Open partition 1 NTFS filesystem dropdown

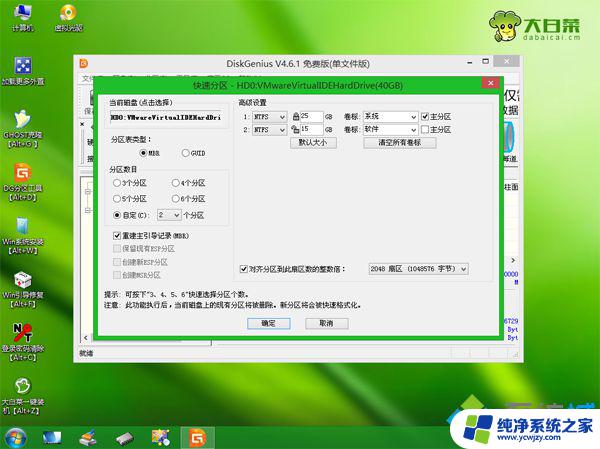[x=269, y=117]
